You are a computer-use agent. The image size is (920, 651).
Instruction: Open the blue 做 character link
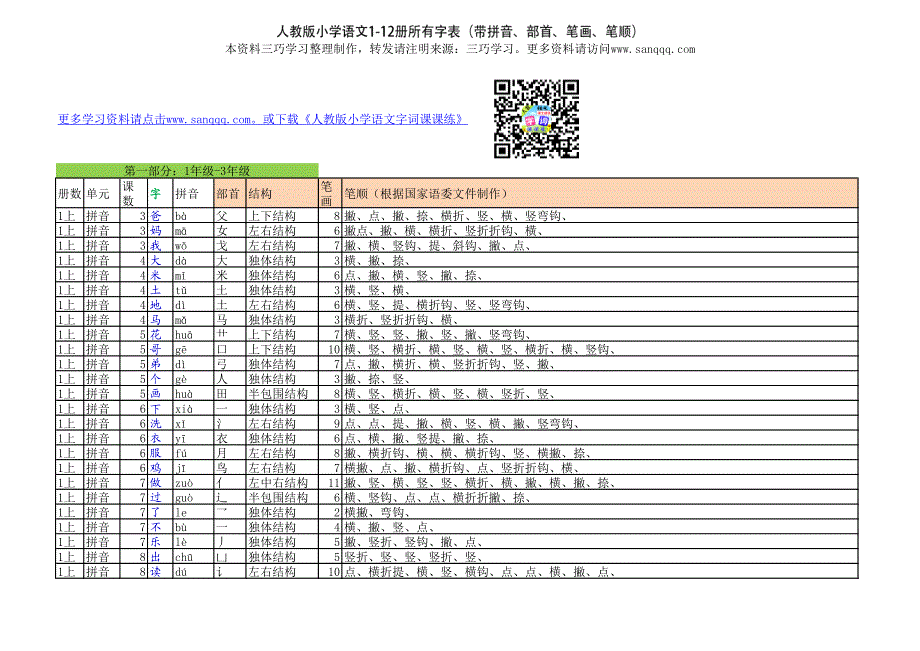click(x=155, y=483)
